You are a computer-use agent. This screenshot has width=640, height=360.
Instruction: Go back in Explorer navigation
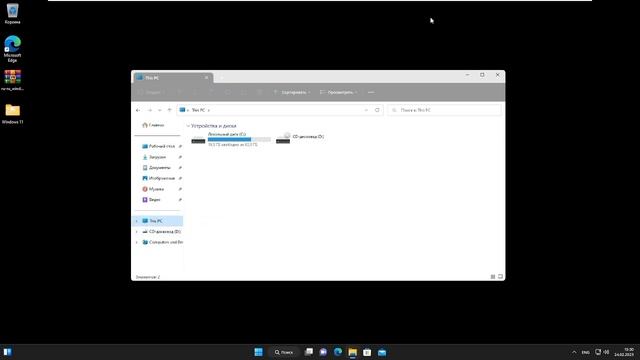click(x=138, y=110)
